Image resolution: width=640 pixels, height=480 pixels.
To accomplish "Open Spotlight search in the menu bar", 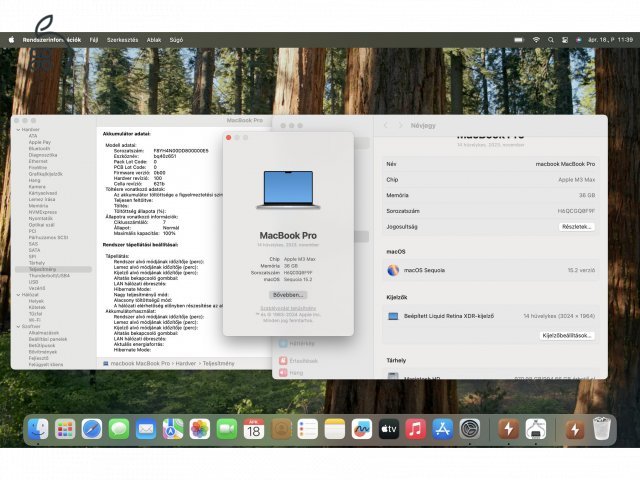I will coord(551,40).
